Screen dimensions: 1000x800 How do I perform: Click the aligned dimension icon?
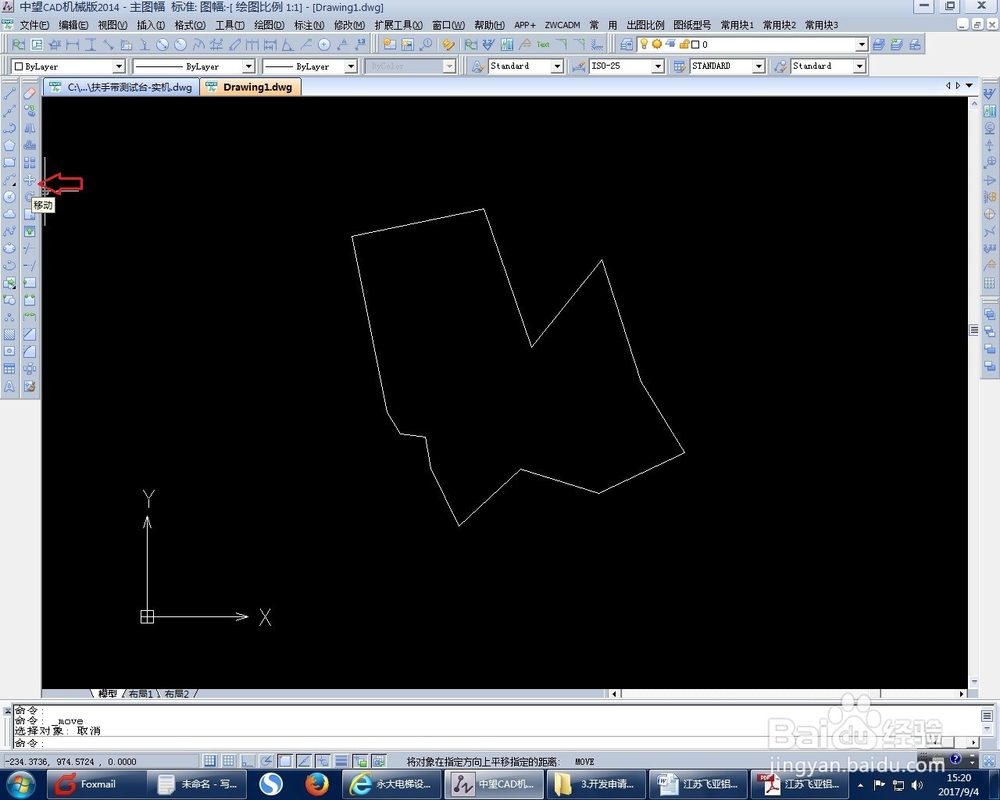[108, 45]
